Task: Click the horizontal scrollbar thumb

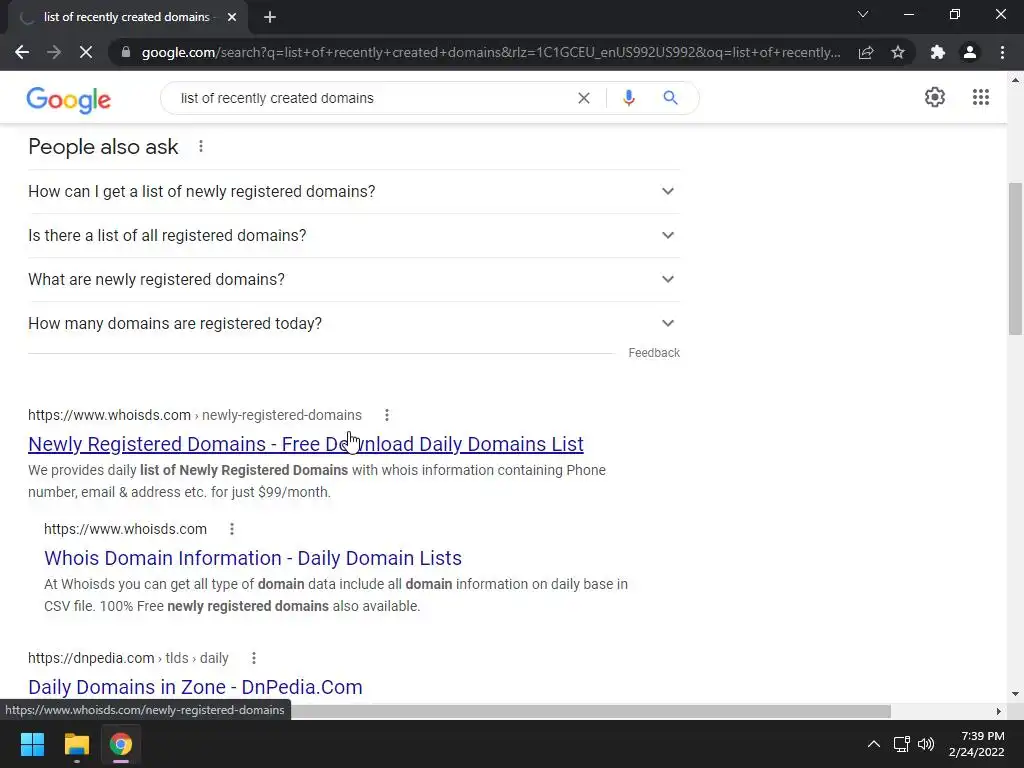Action: 591,711
